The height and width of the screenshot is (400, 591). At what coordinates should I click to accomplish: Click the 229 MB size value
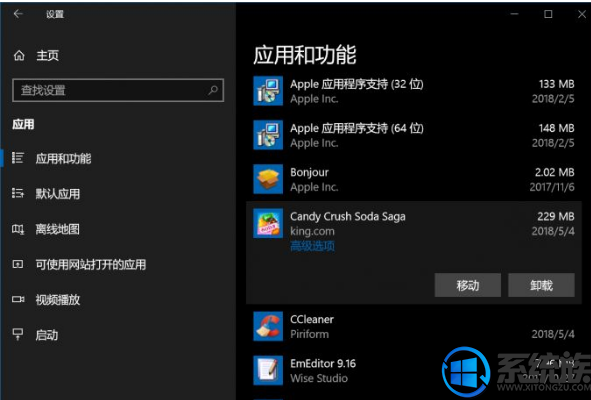tap(556, 216)
